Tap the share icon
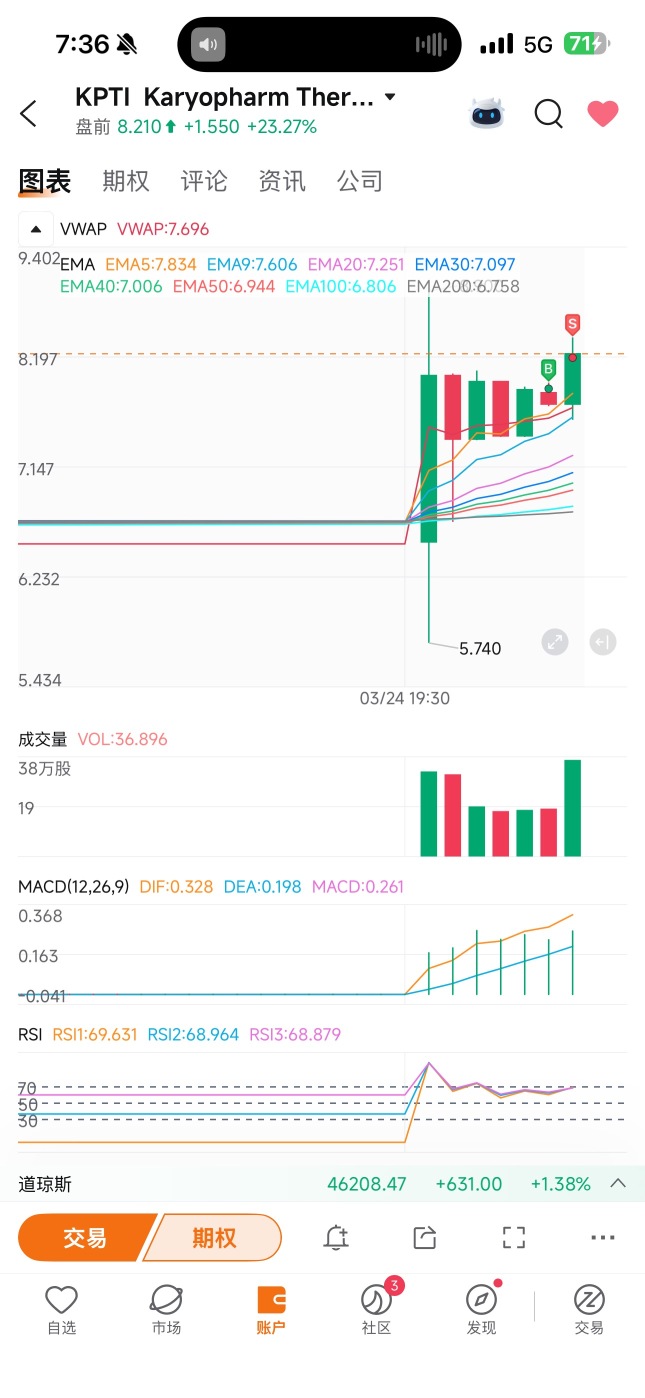 (x=424, y=1238)
